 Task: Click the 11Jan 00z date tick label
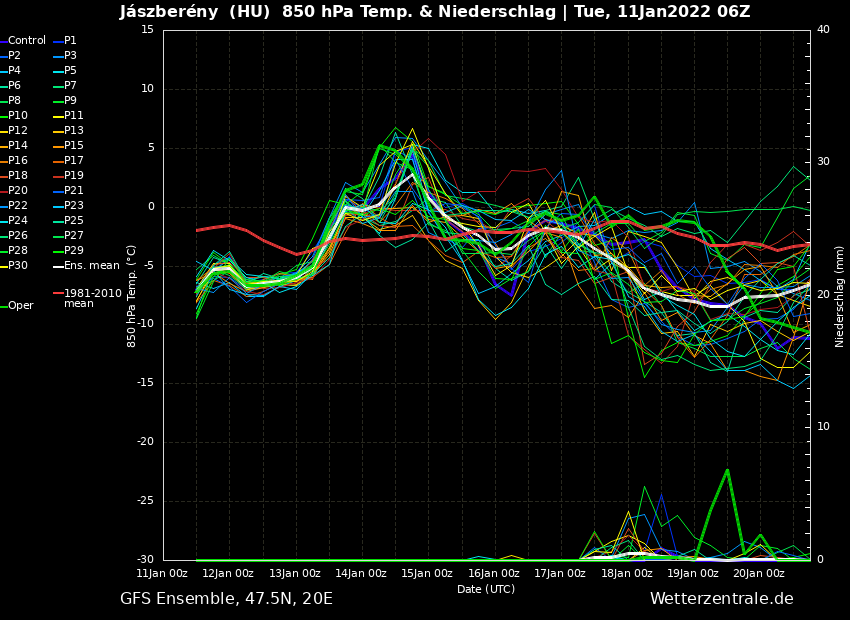(162, 574)
